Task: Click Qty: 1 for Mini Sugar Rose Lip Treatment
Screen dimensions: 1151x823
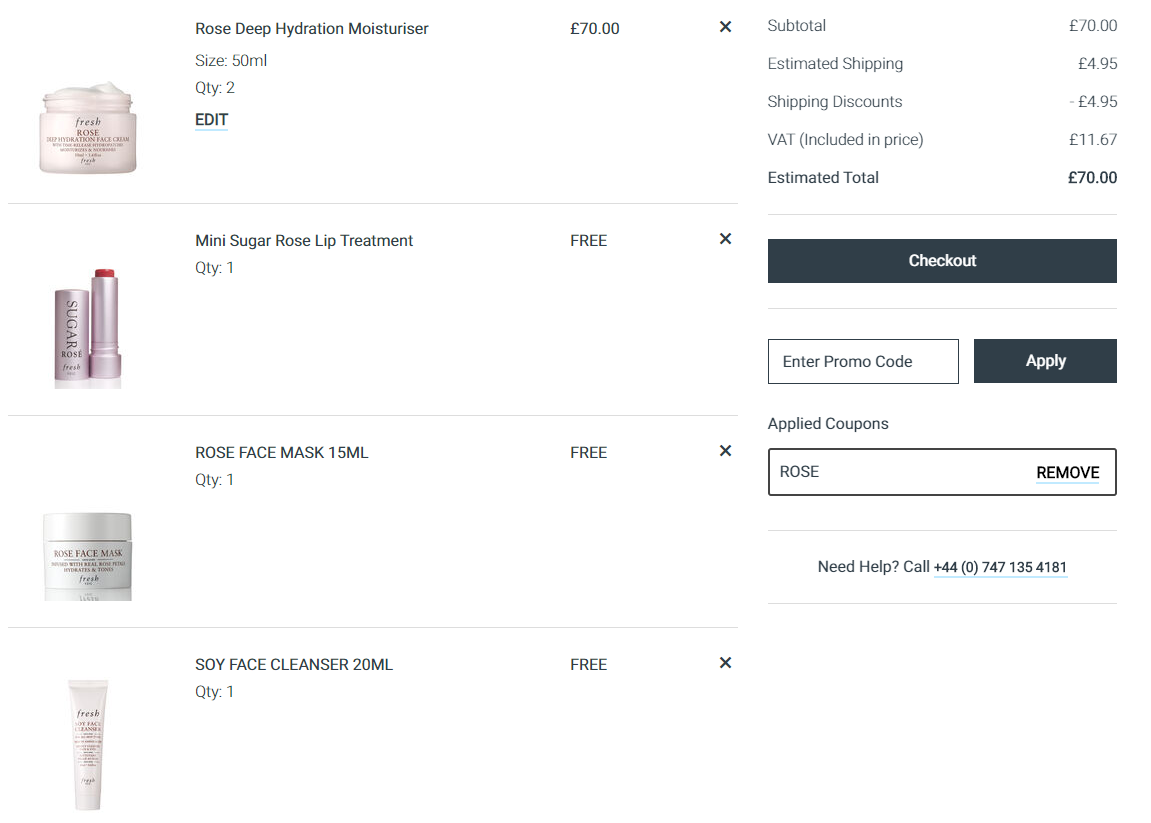Action: click(x=214, y=268)
